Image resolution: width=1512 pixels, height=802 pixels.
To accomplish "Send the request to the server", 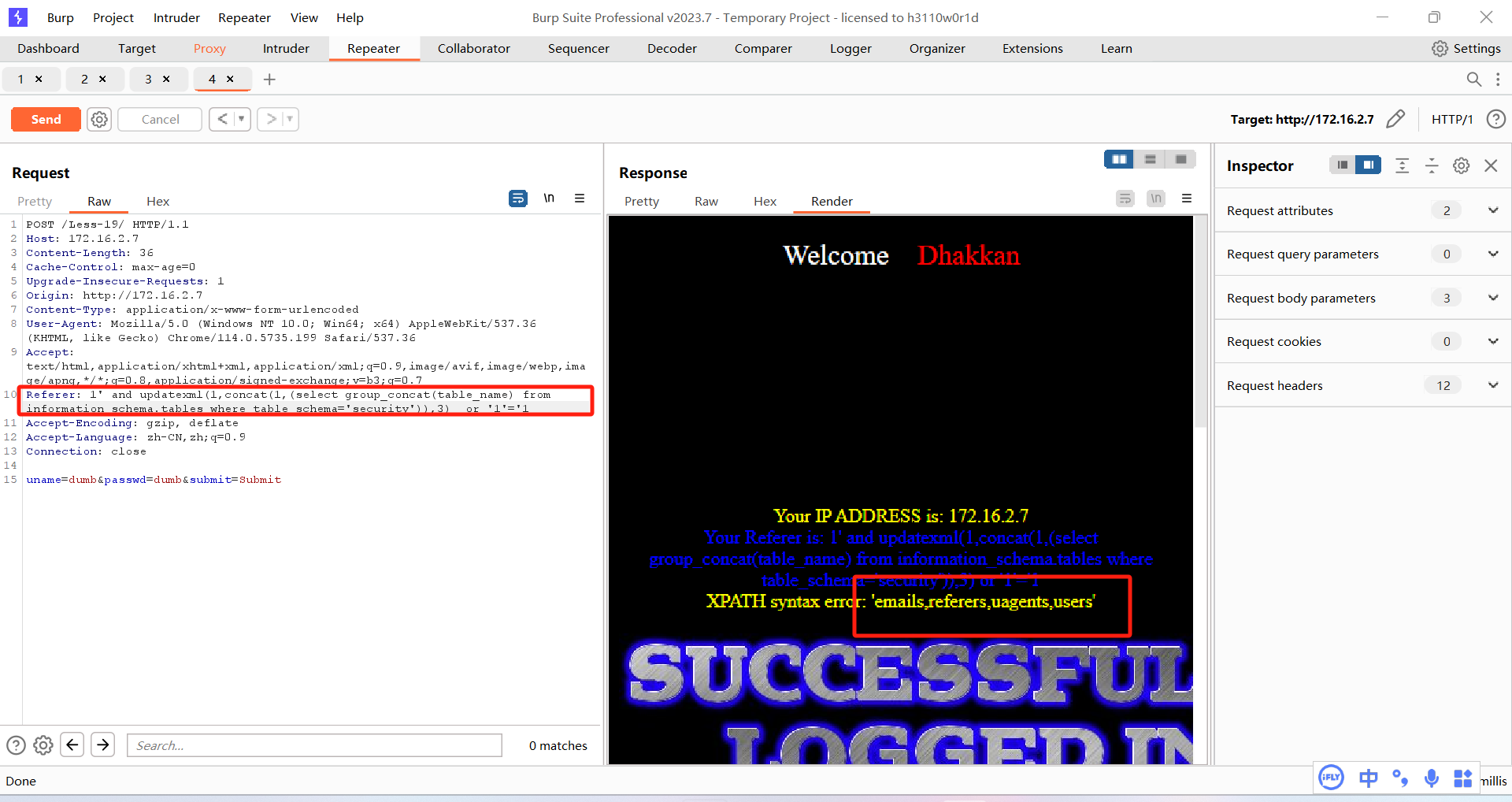I will coord(45,119).
